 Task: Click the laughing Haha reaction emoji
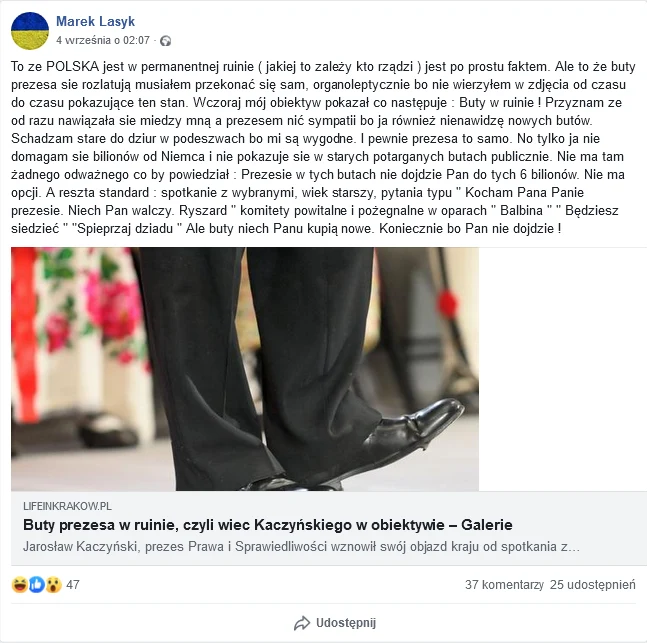click(19, 584)
